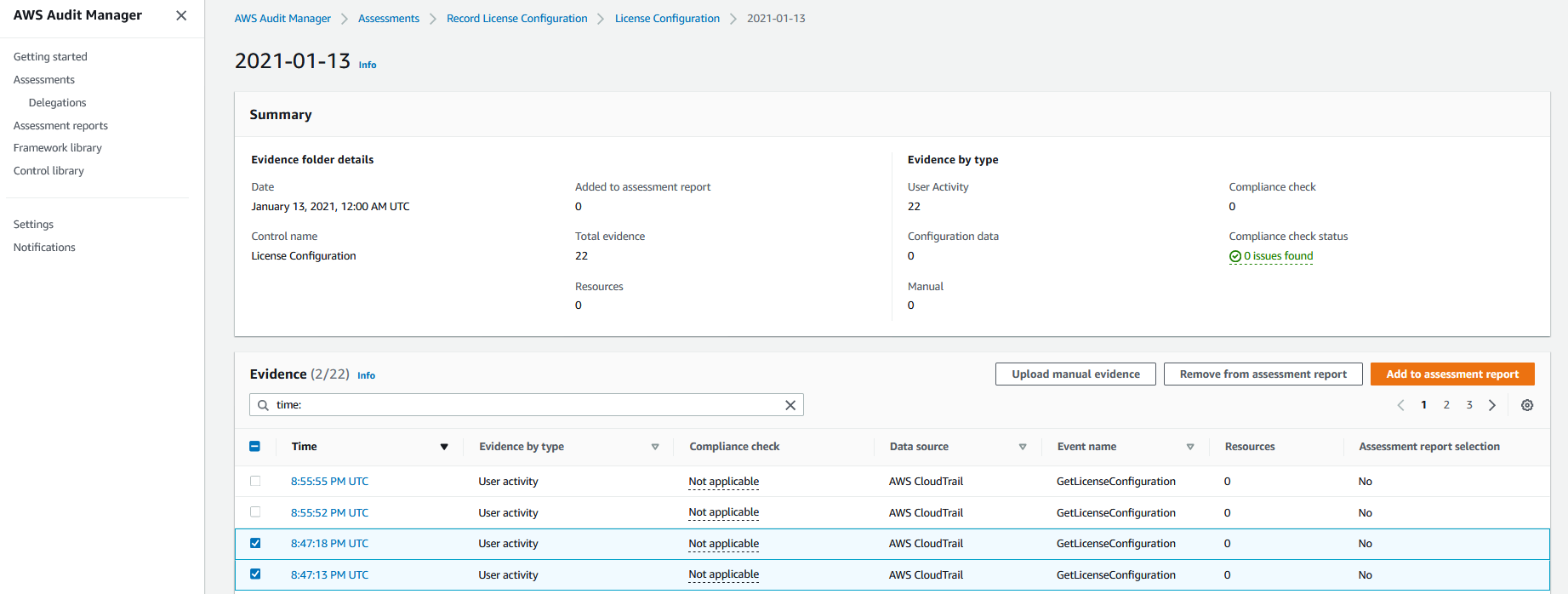Open evidence table preferences gear
1568x594 pixels.
pos(1527,405)
